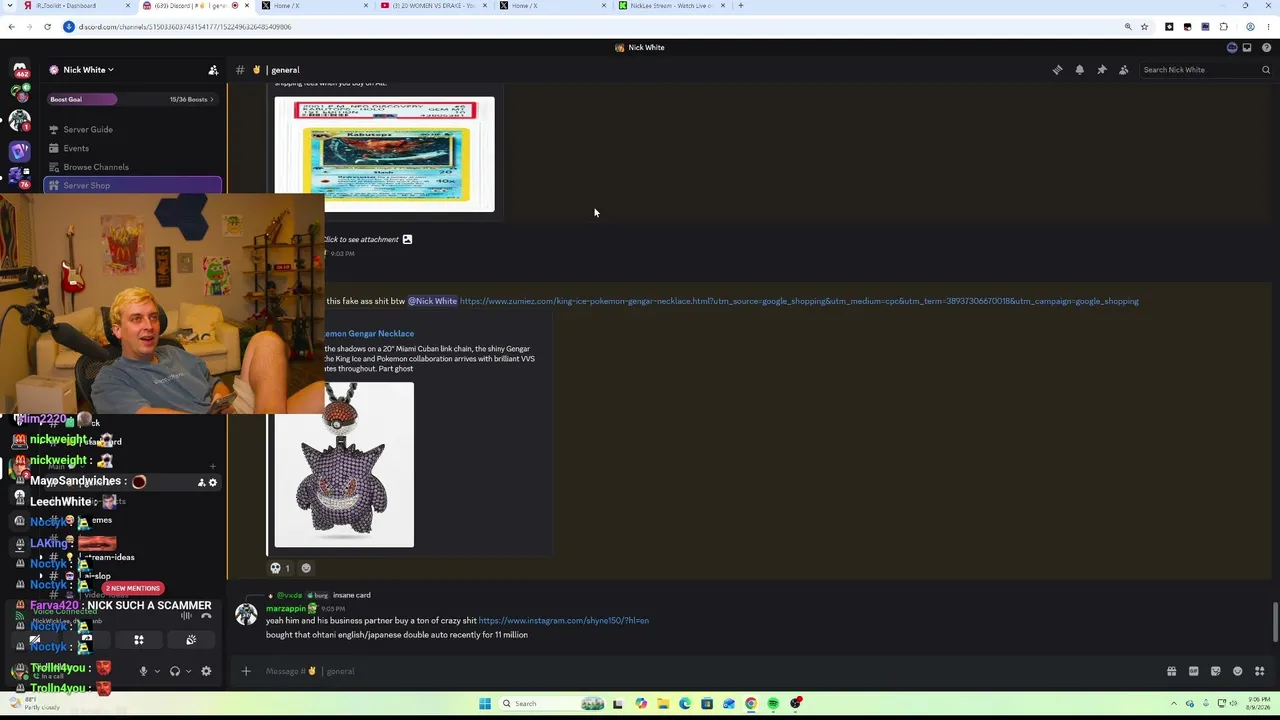Reload the page in Chrome
The height and width of the screenshot is (720, 1280).
47,27
